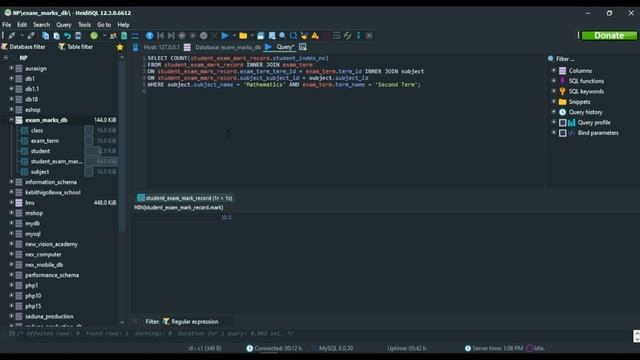The image size is (640, 360).
Task: Click the green Refresh icon
Action: pyautogui.click(x=94, y=36)
